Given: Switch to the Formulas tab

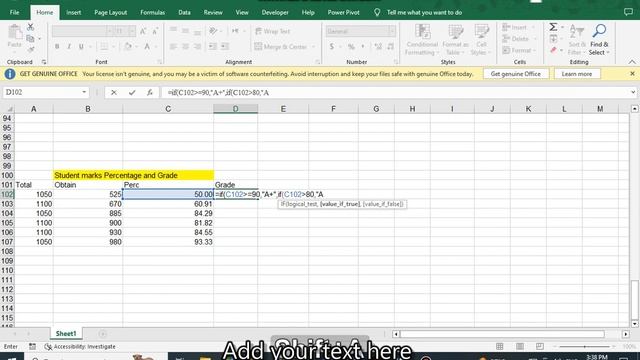Looking at the screenshot, I should [153, 12].
